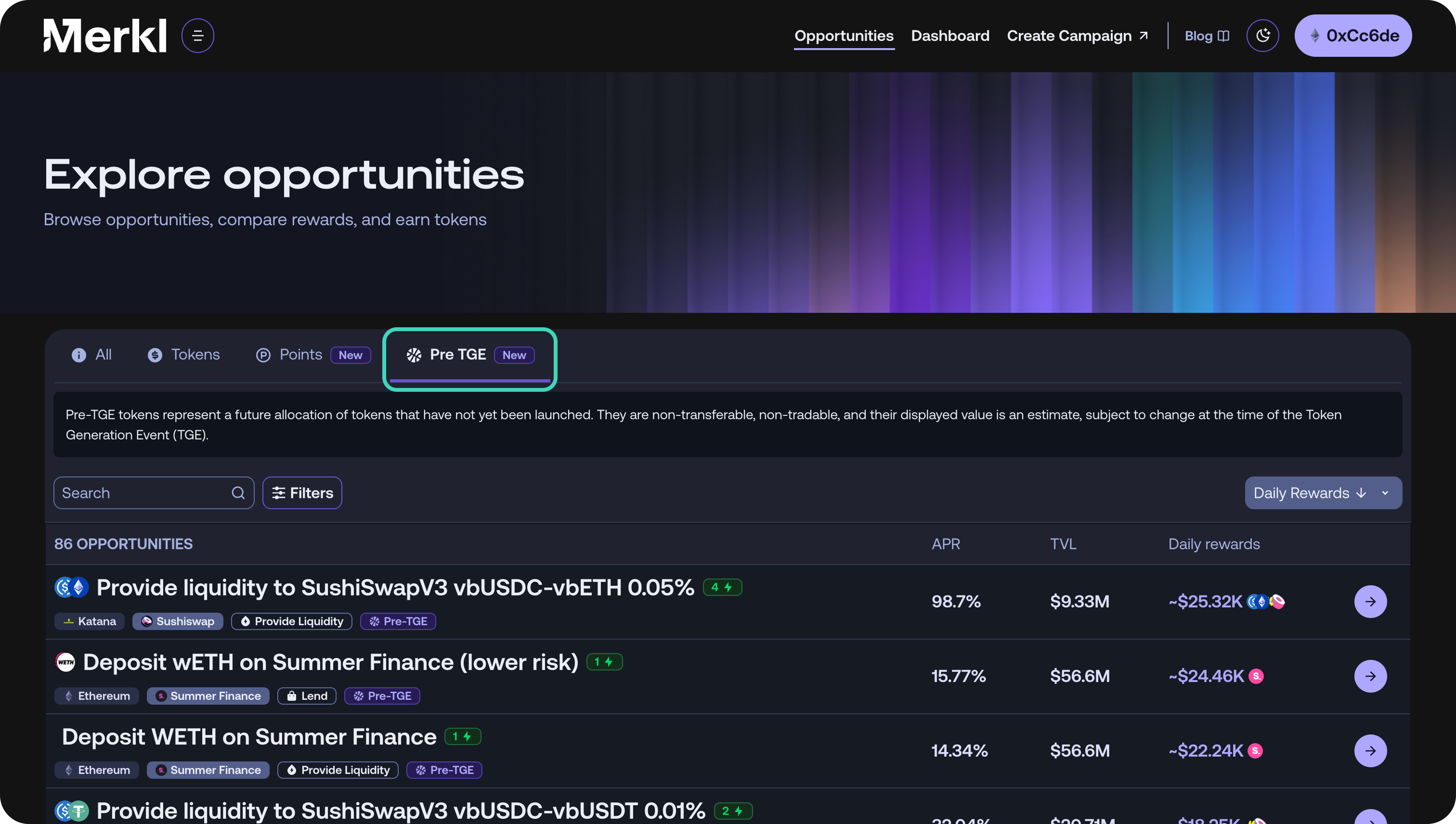Switch to the Tokens tab

point(183,355)
